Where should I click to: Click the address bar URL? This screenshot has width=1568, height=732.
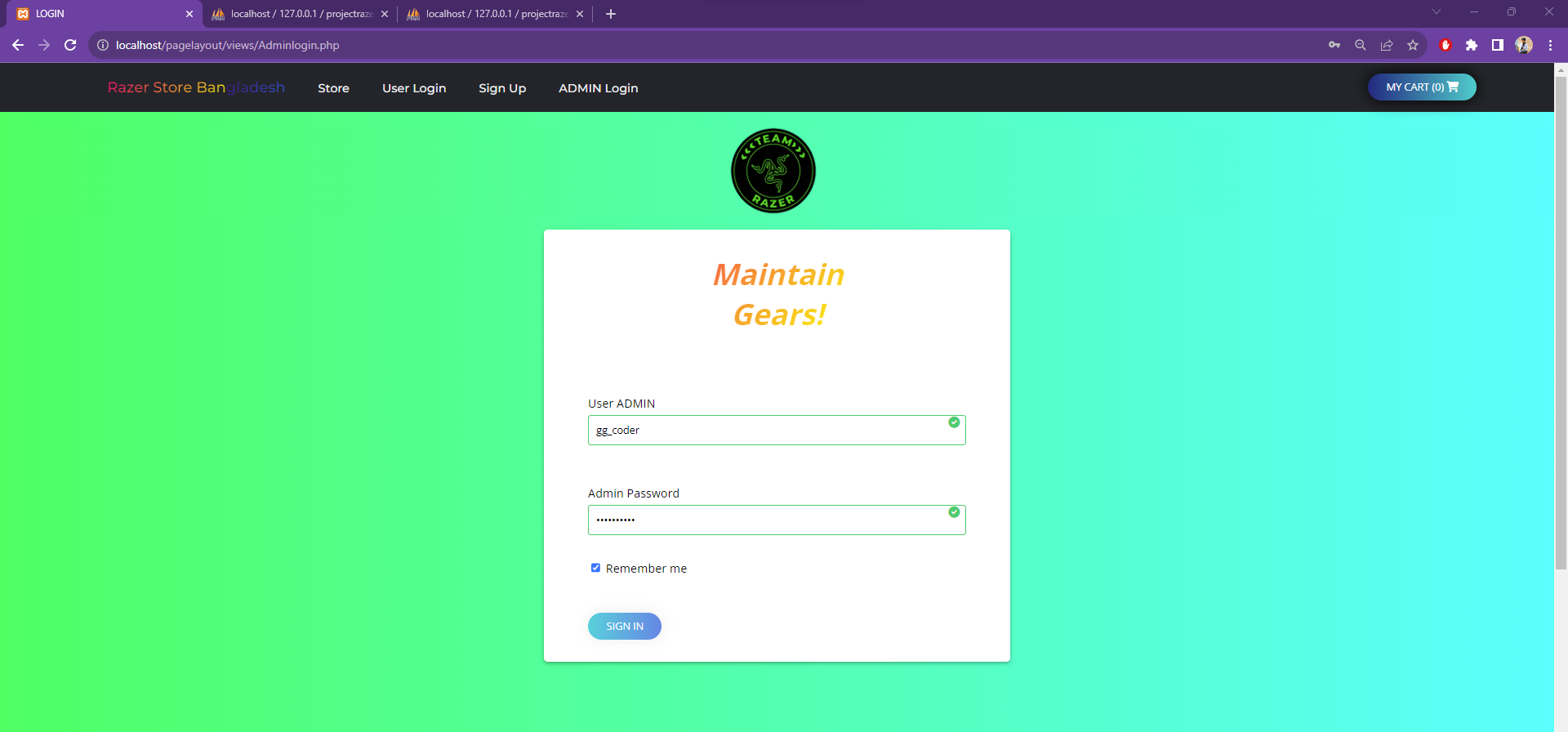click(228, 45)
